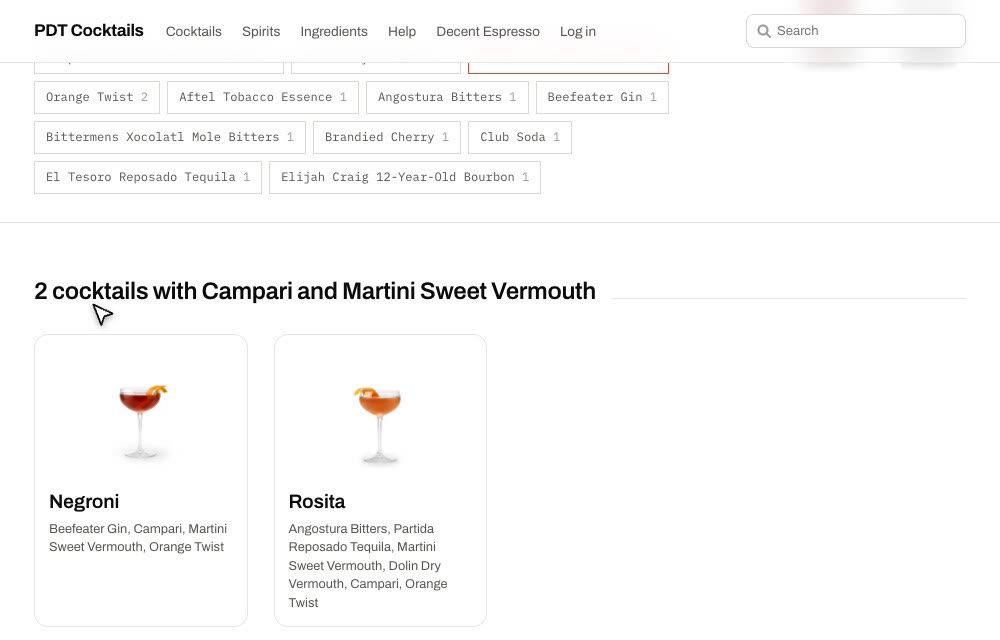The width and height of the screenshot is (1000, 640).
Task: Go to the Cocktails menu item
Action: pos(194,31)
